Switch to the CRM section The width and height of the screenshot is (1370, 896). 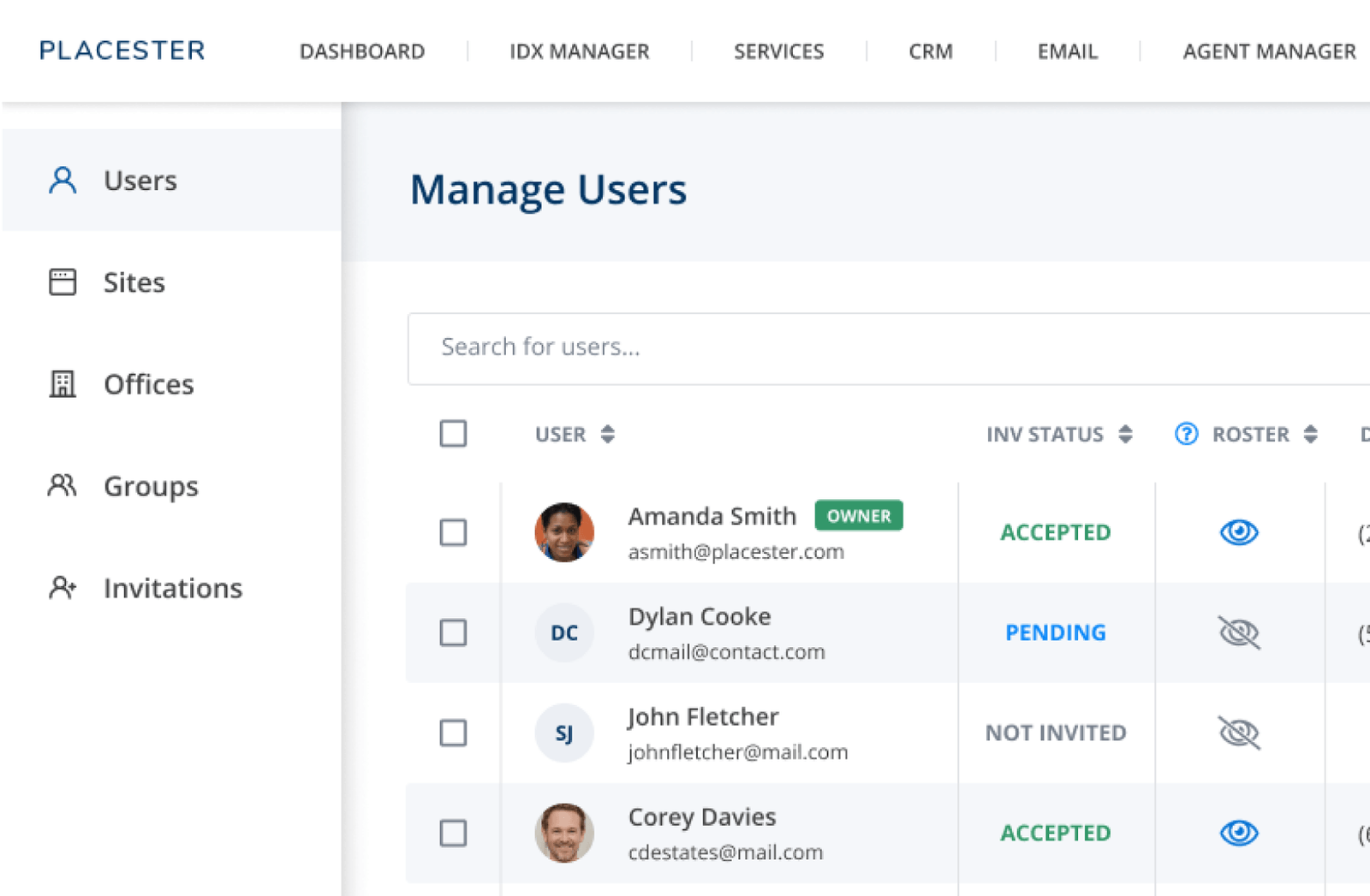tap(930, 51)
